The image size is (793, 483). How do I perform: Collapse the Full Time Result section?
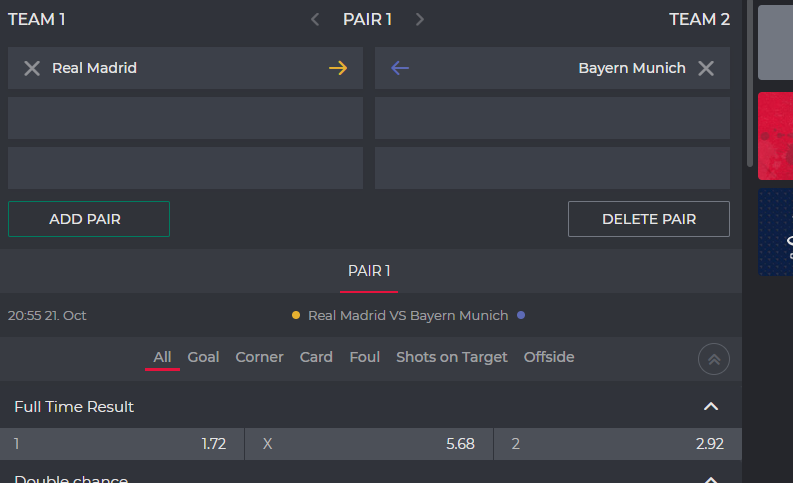711,407
